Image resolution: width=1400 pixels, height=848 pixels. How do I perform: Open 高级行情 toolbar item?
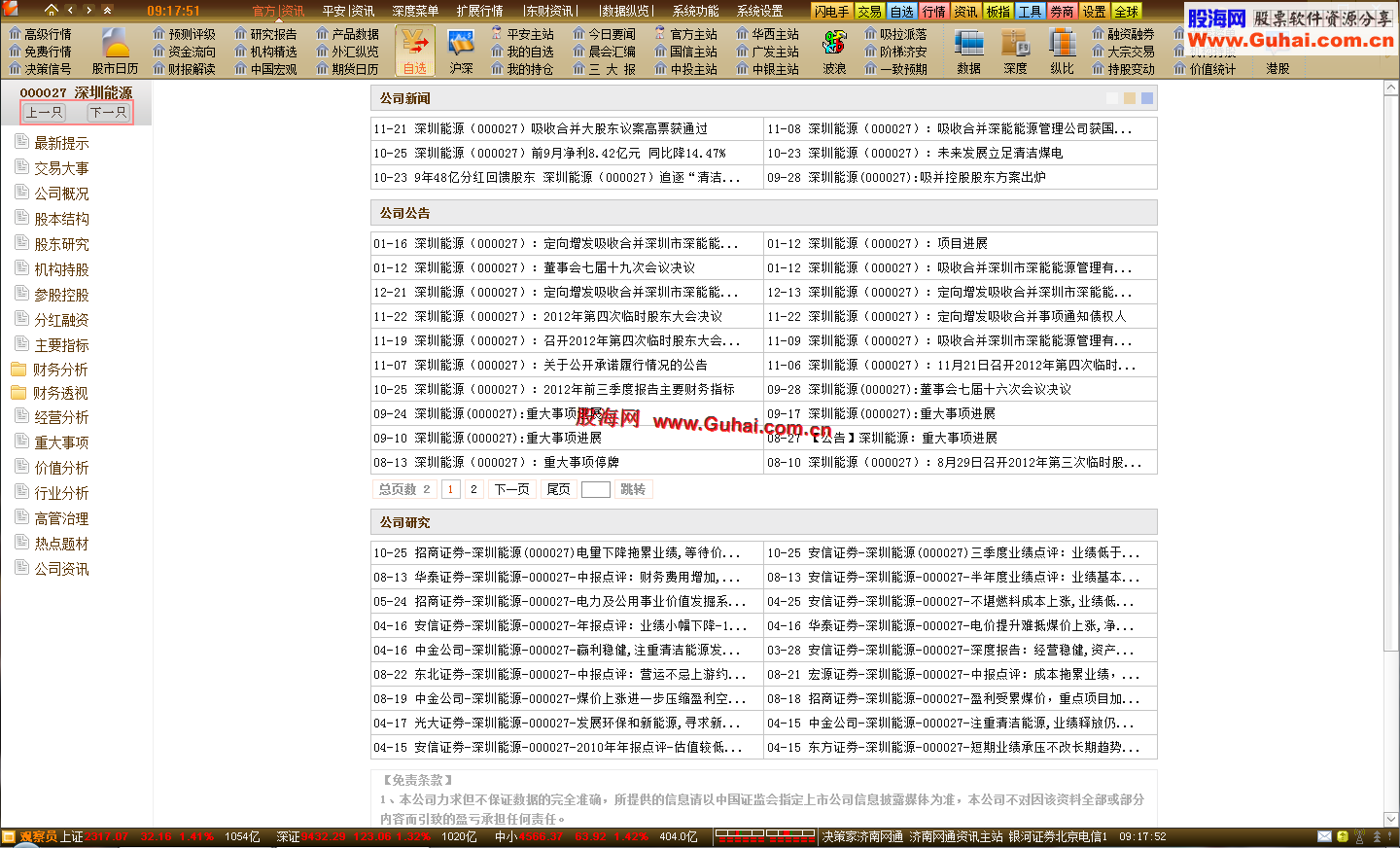pos(40,34)
